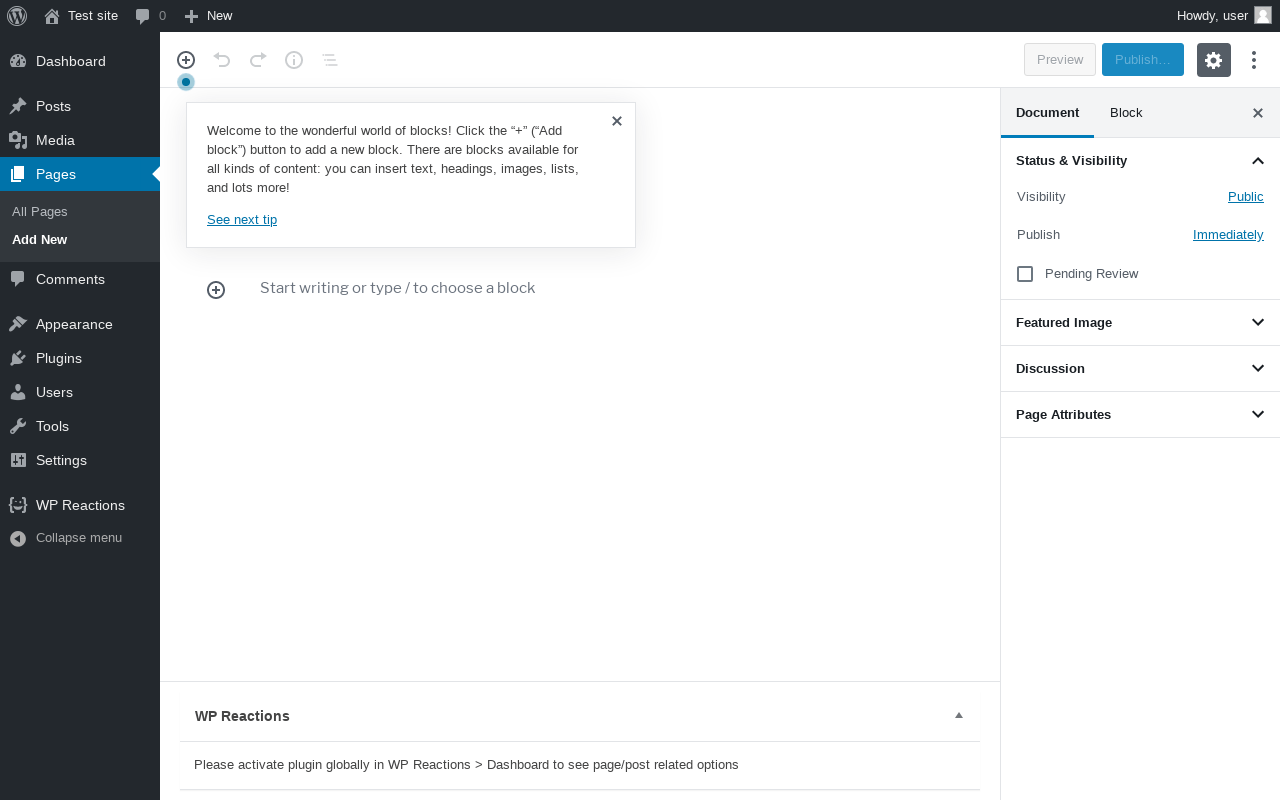Click the Visibility label text
1280x800 pixels.
click(1041, 197)
